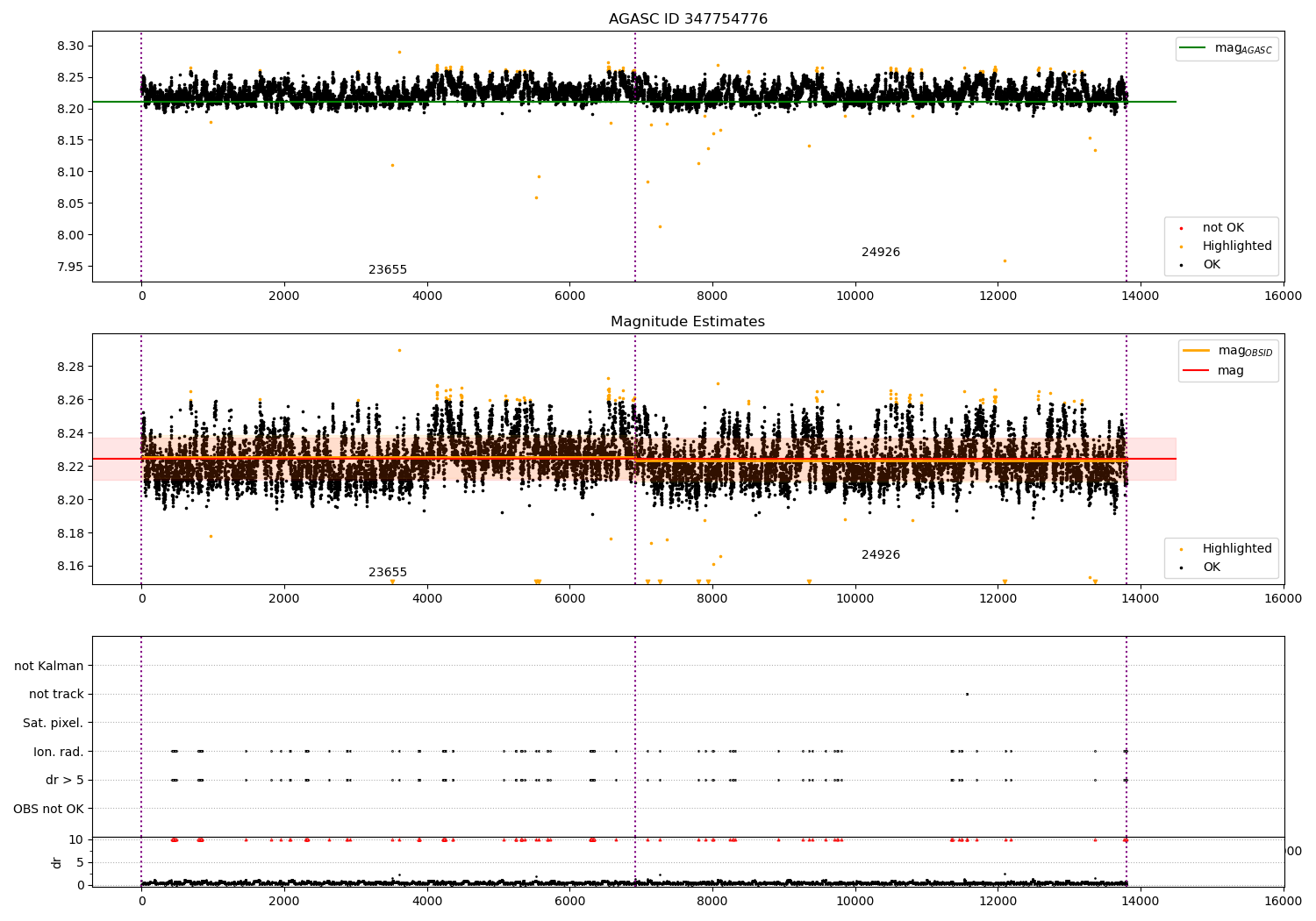Click the "not track" axis label

click(x=56, y=695)
